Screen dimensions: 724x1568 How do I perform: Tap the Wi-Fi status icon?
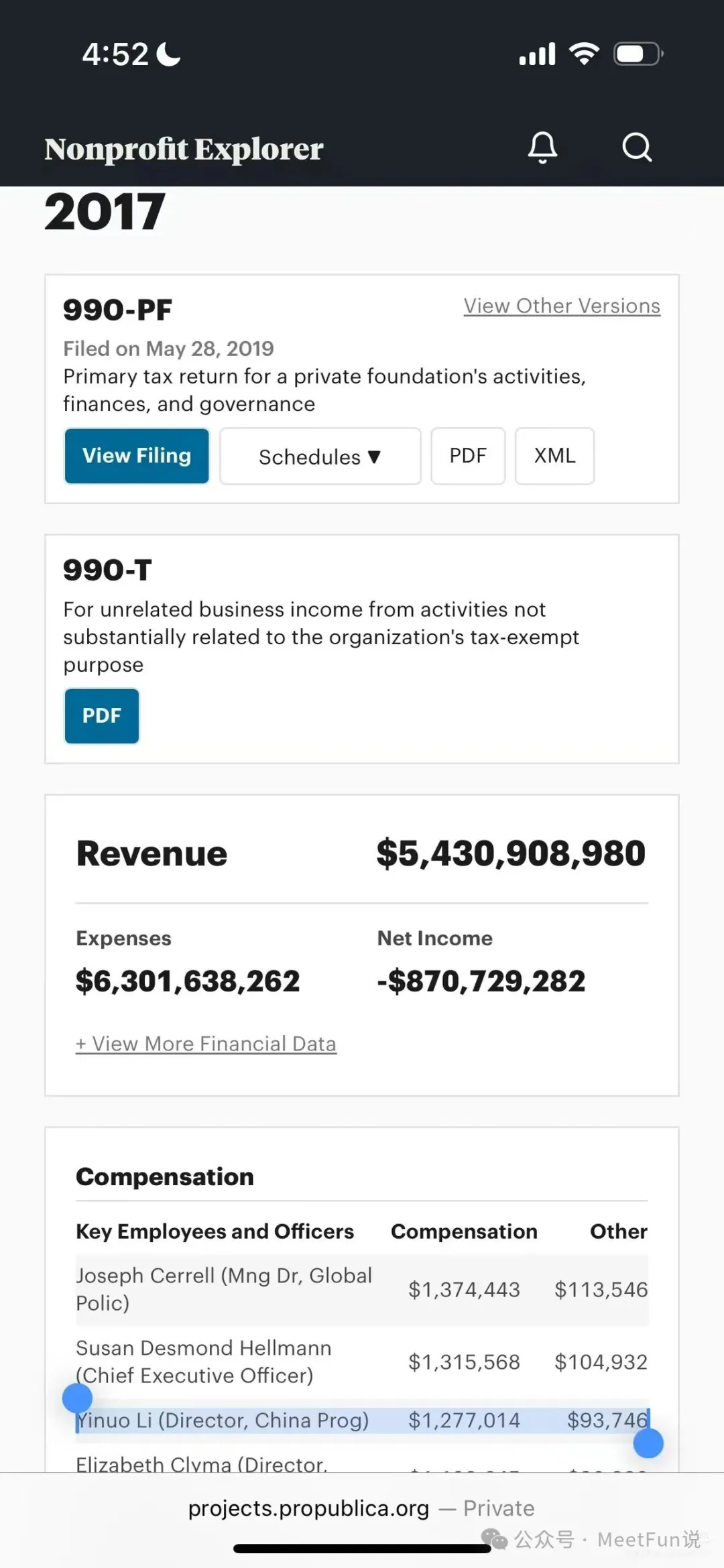coord(584,54)
